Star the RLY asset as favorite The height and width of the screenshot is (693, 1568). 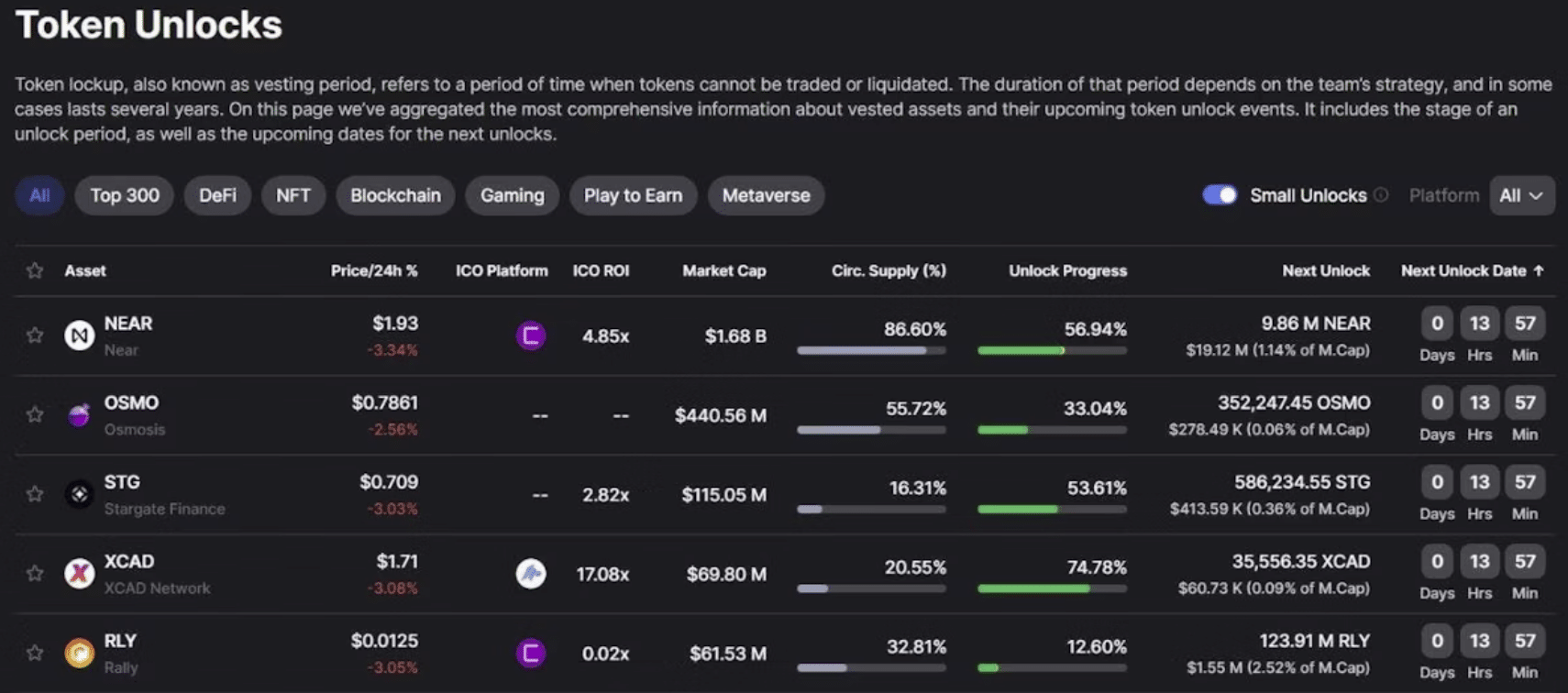(x=35, y=653)
